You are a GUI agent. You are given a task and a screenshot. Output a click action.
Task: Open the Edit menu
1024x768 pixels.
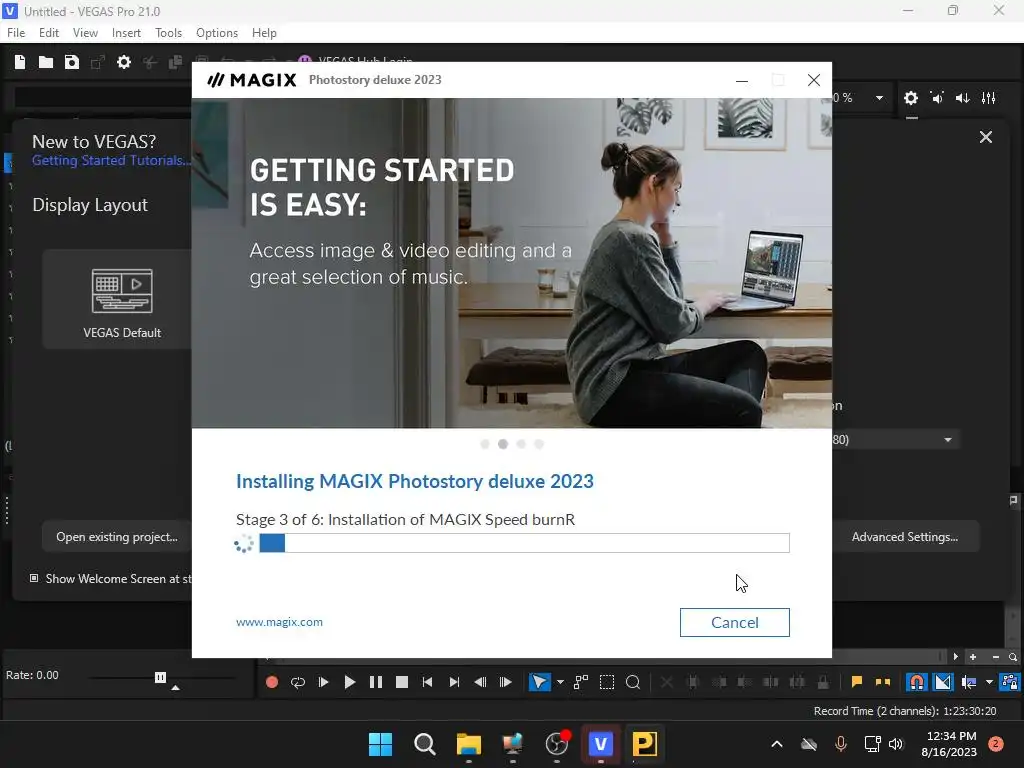pos(49,33)
